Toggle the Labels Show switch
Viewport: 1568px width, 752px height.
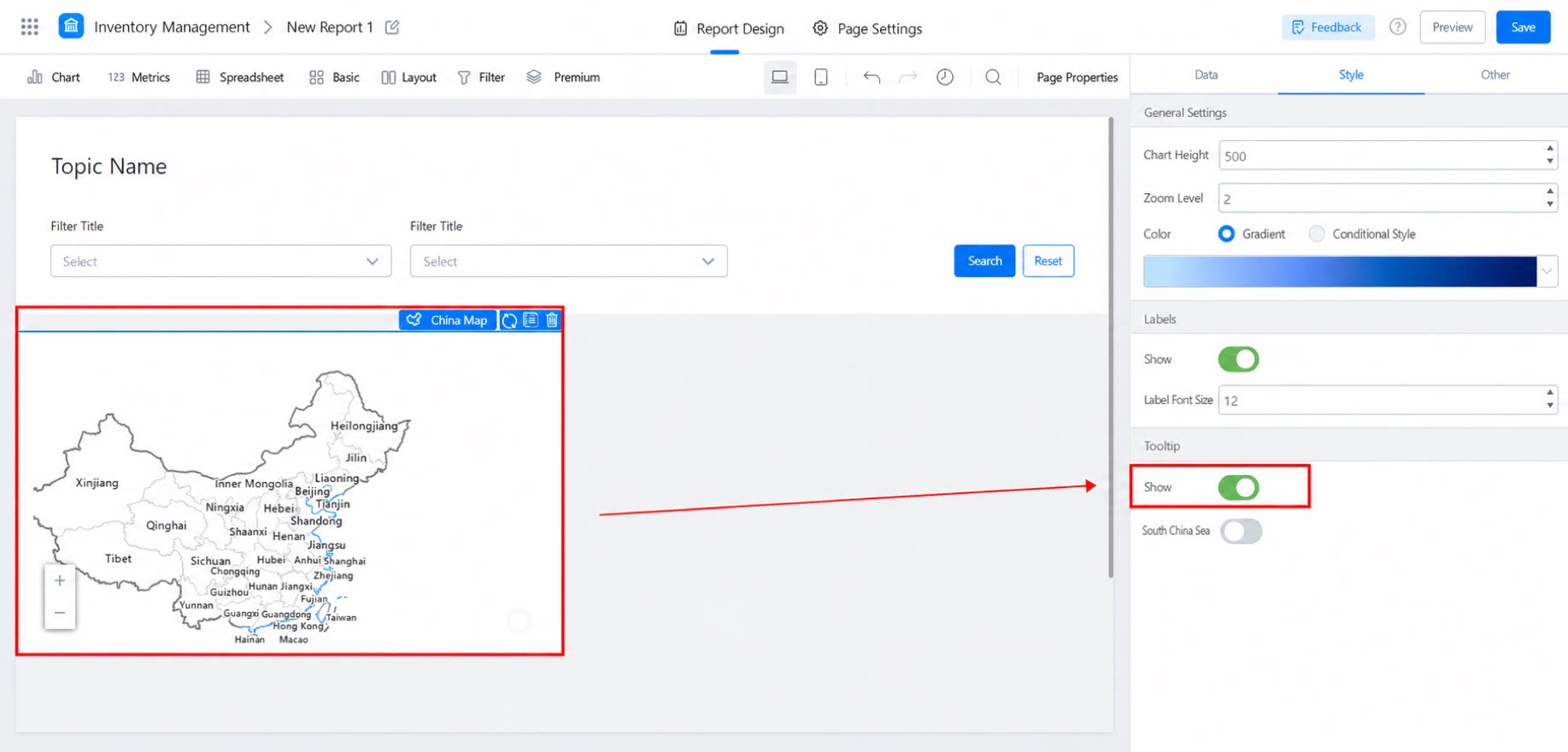tap(1238, 359)
